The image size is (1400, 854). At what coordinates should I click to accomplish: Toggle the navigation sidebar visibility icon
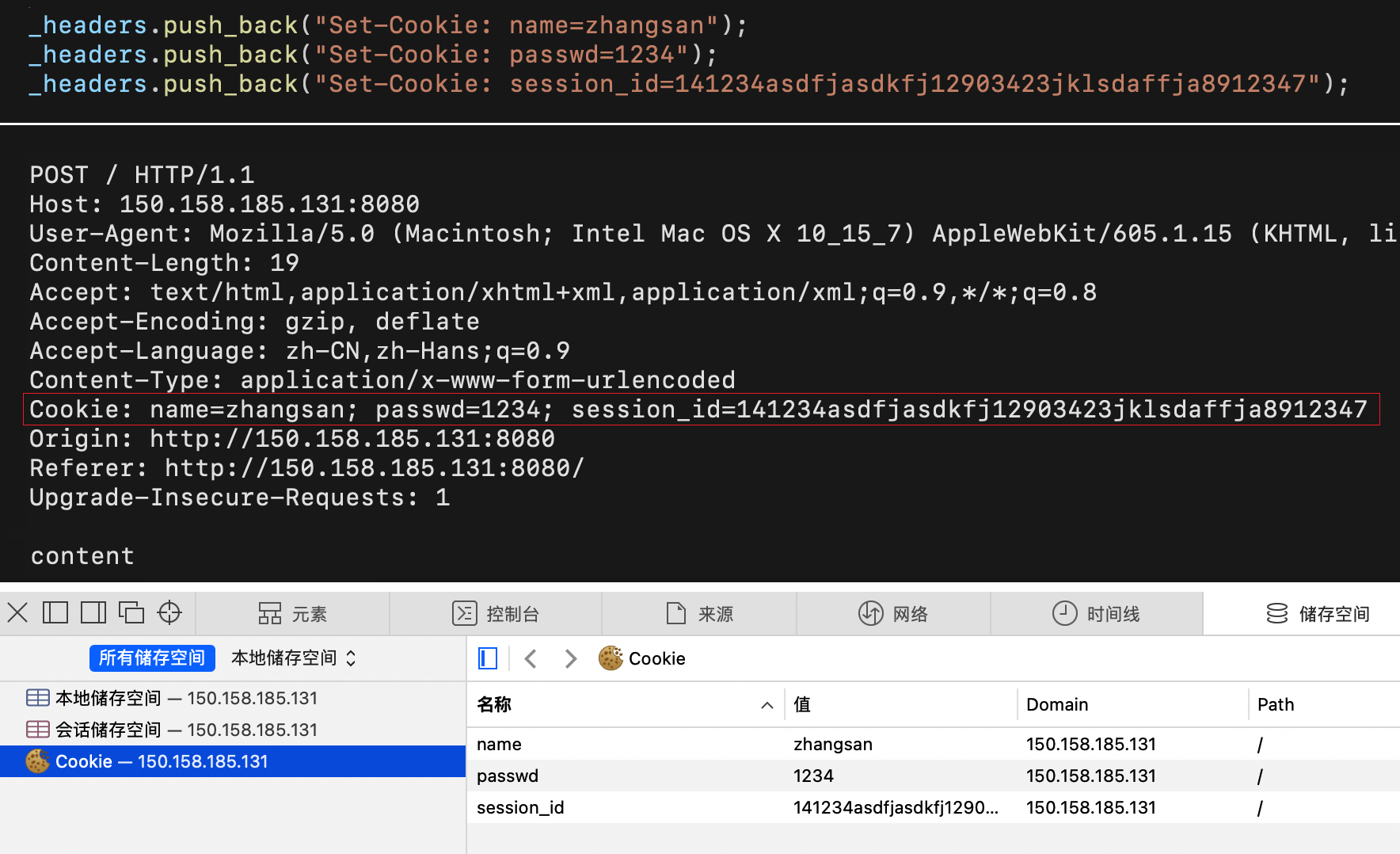point(488,658)
